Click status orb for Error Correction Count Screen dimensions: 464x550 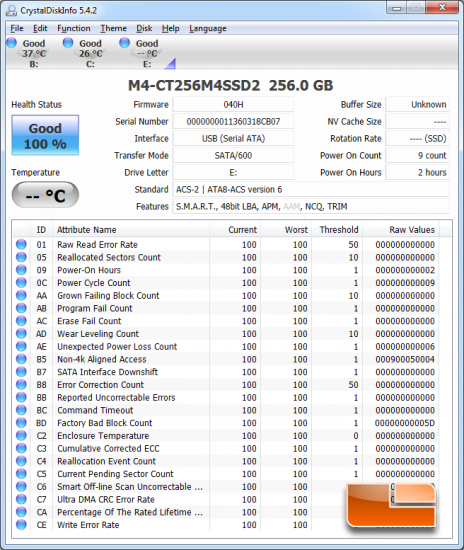[21, 384]
